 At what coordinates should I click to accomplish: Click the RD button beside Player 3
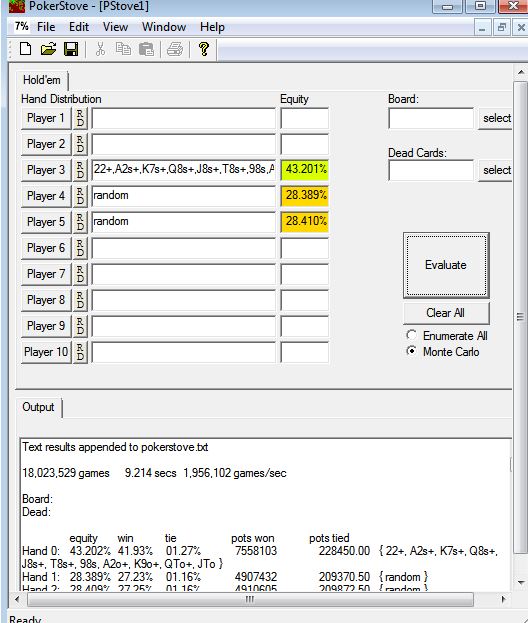click(80, 170)
